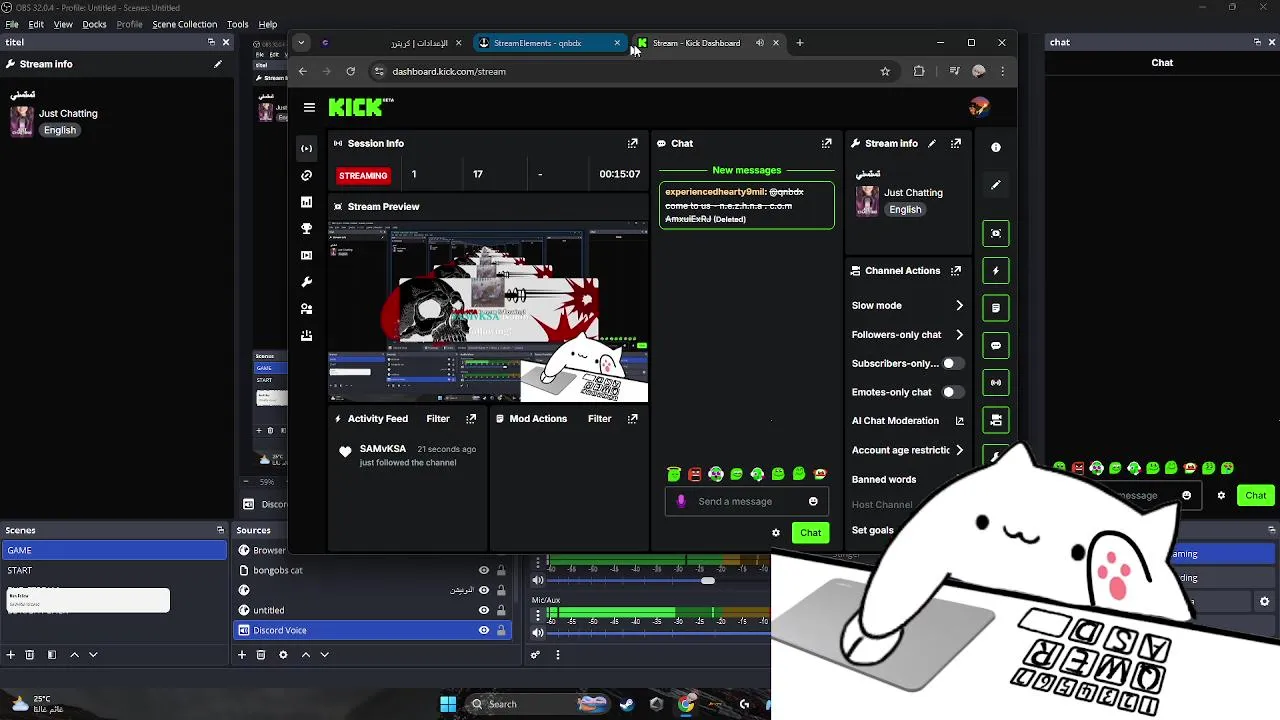1280x720 pixels.
Task: Select the START scene
Action: point(115,570)
